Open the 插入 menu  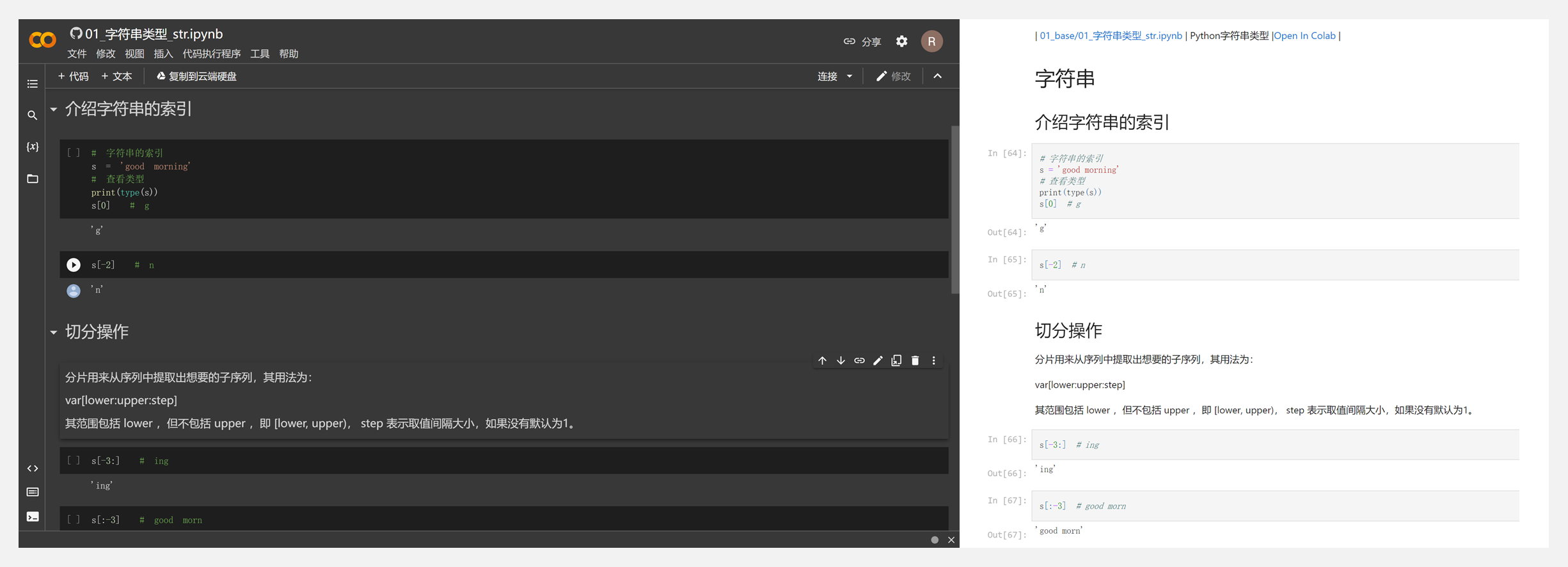(x=163, y=54)
